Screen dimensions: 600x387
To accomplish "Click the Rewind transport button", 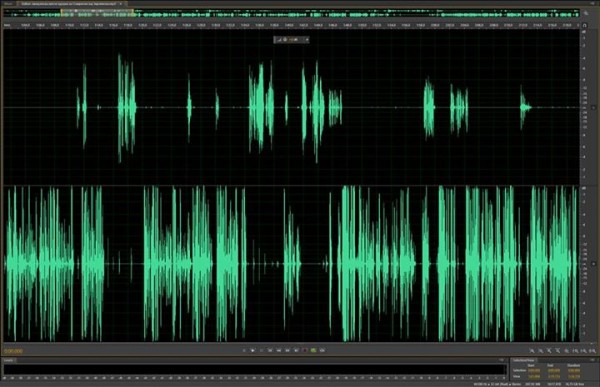I will (279, 350).
